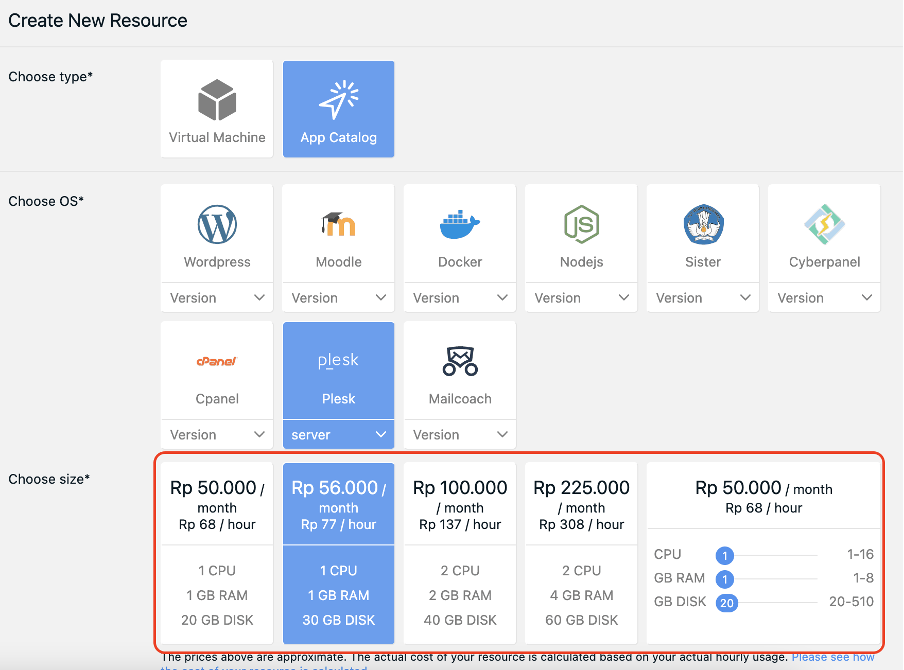Switch to the Virtual Machine resource type
Image resolution: width=904 pixels, height=670 pixels.
click(x=216, y=108)
